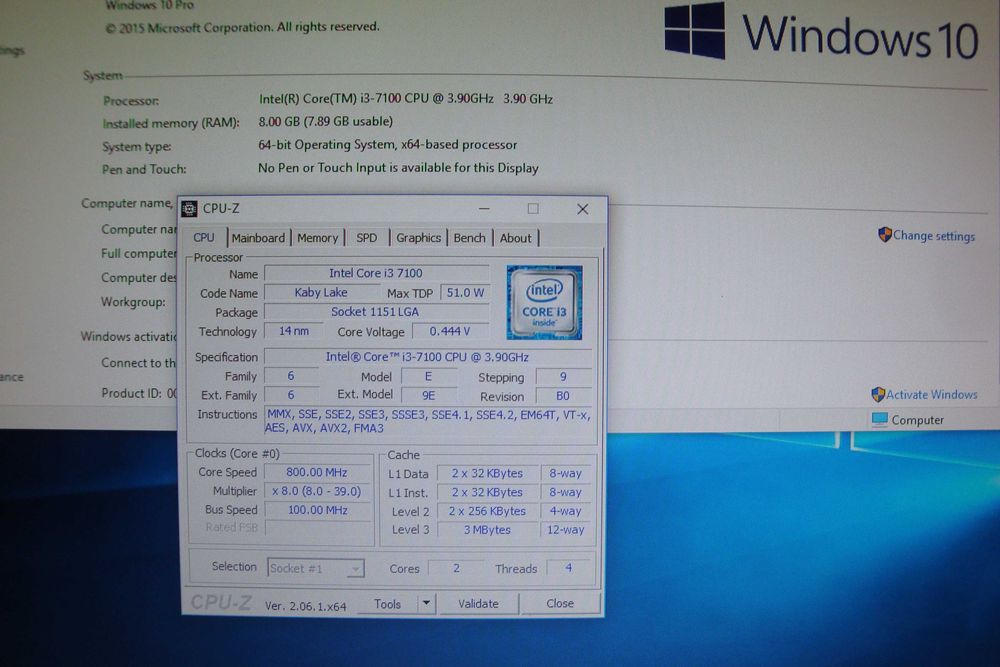Click the Activate Windows link

click(932, 395)
